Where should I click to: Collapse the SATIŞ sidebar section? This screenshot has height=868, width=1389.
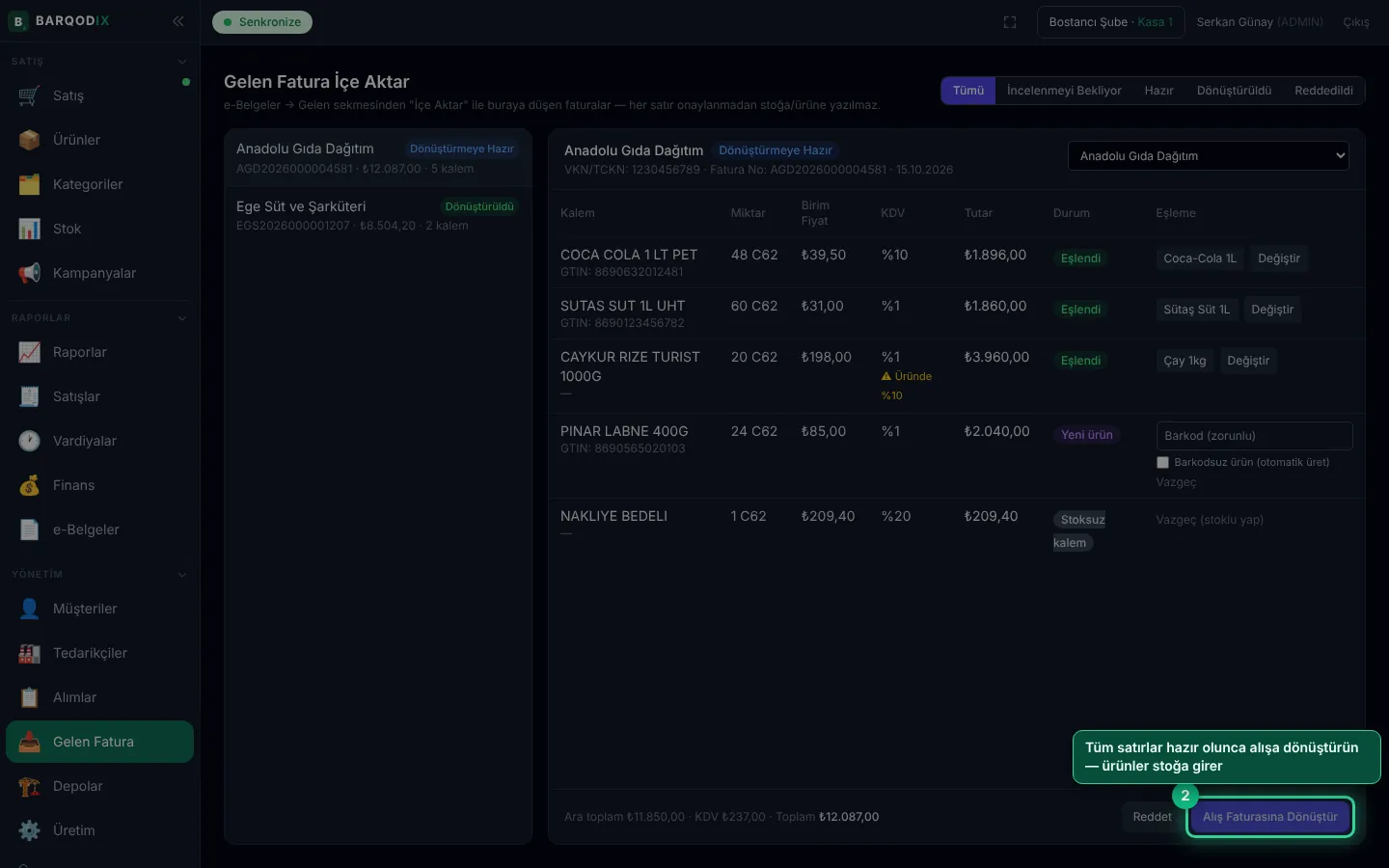pyautogui.click(x=182, y=62)
